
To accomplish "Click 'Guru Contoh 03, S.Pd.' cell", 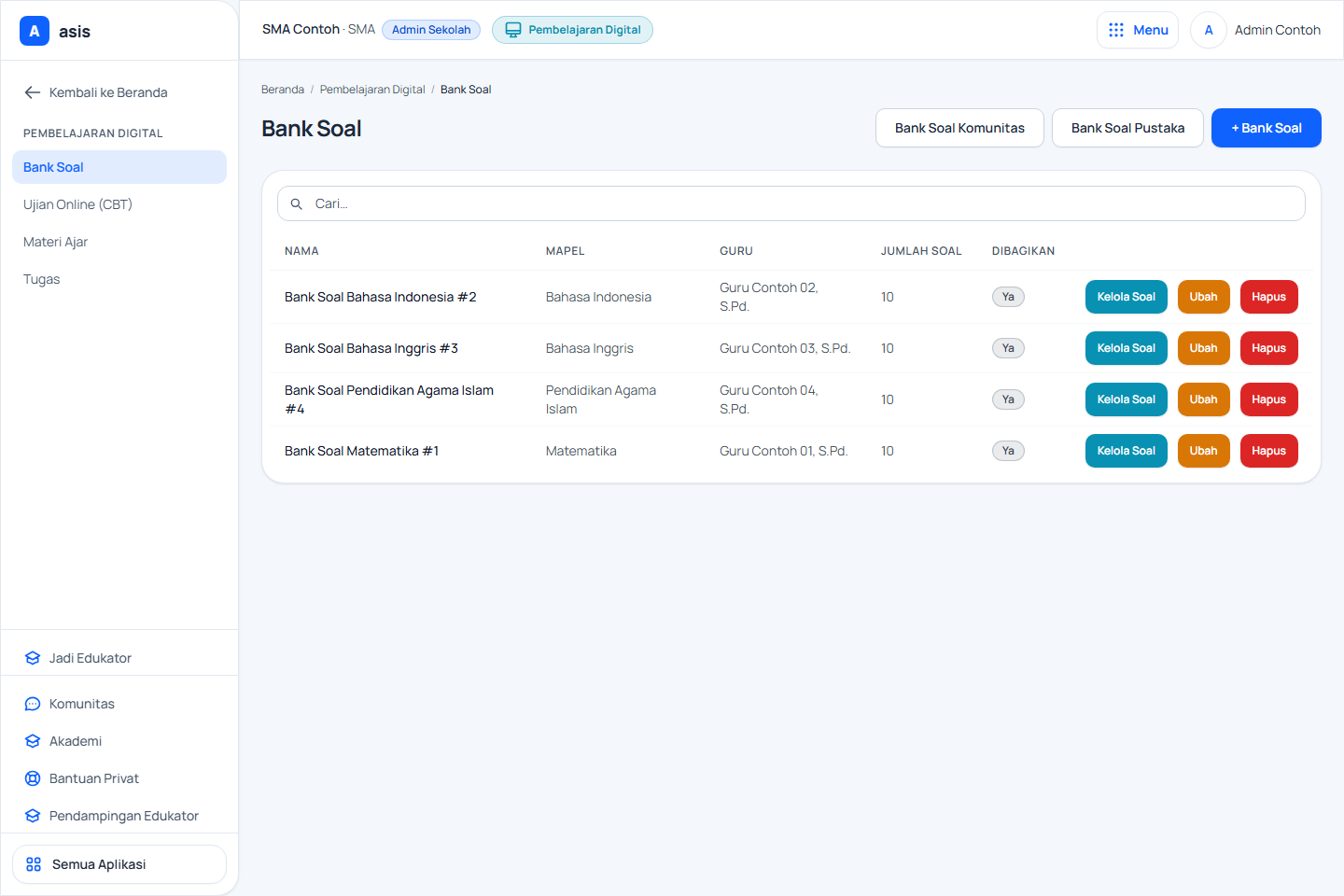I will [x=785, y=348].
